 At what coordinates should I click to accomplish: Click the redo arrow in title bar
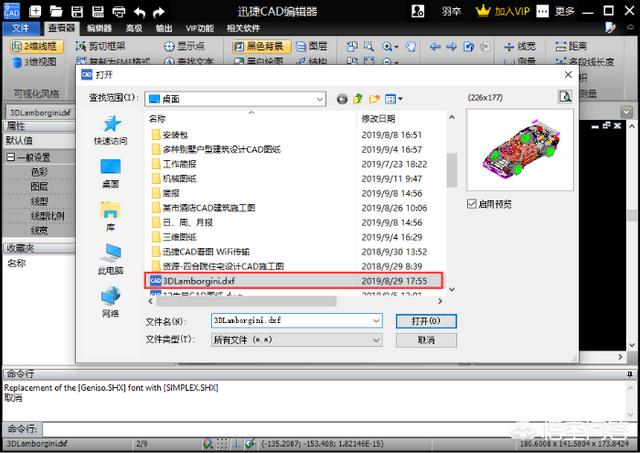pos(159,12)
